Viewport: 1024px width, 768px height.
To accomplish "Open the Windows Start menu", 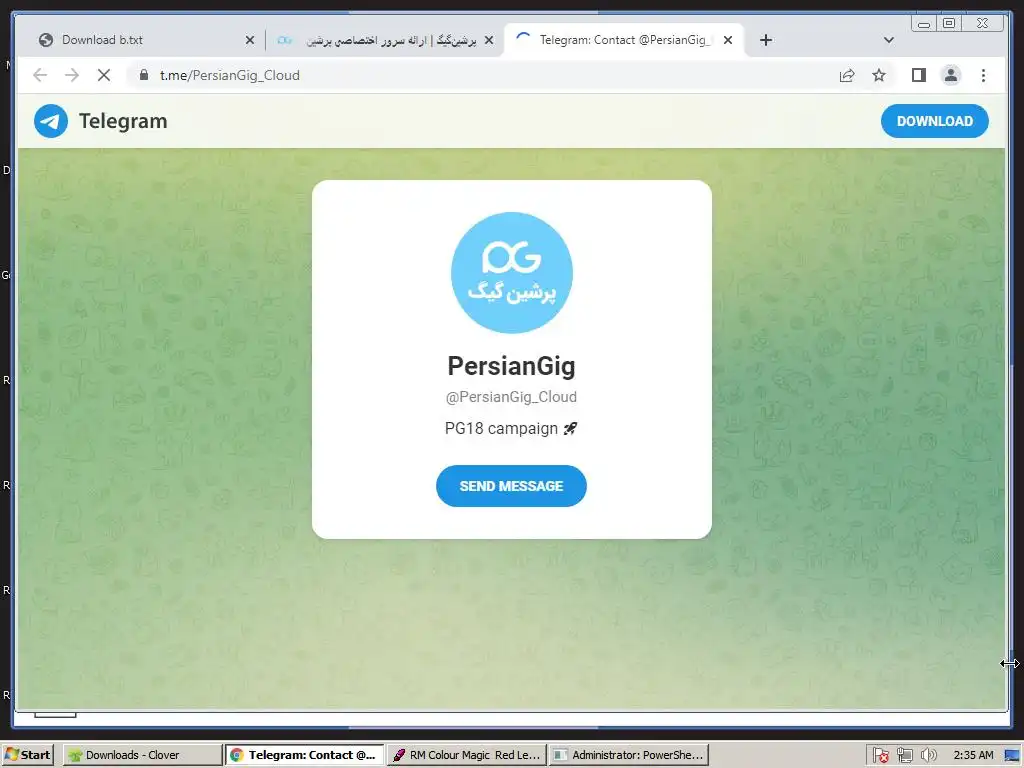I will click(x=27, y=755).
